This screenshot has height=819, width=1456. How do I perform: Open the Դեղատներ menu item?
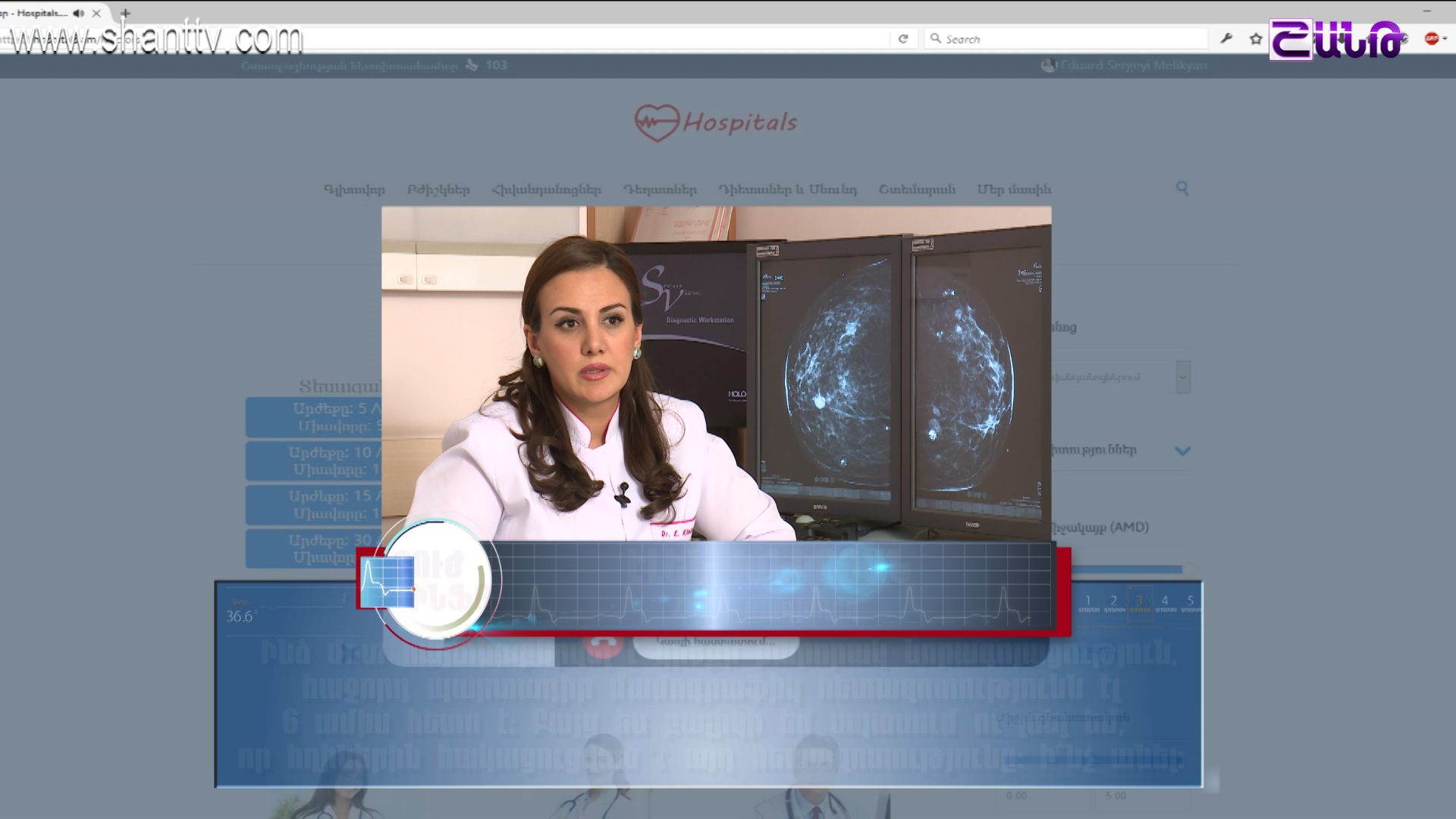[660, 190]
